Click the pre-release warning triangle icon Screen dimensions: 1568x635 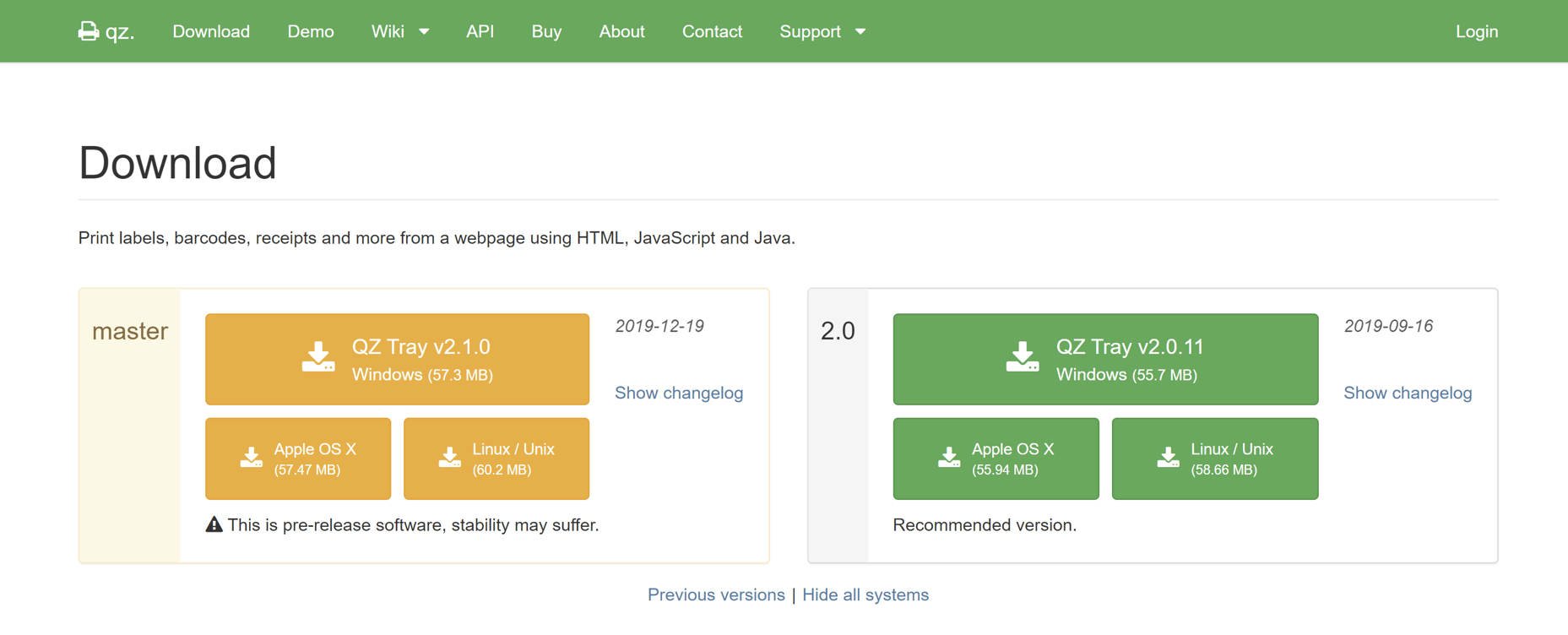point(214,524)
